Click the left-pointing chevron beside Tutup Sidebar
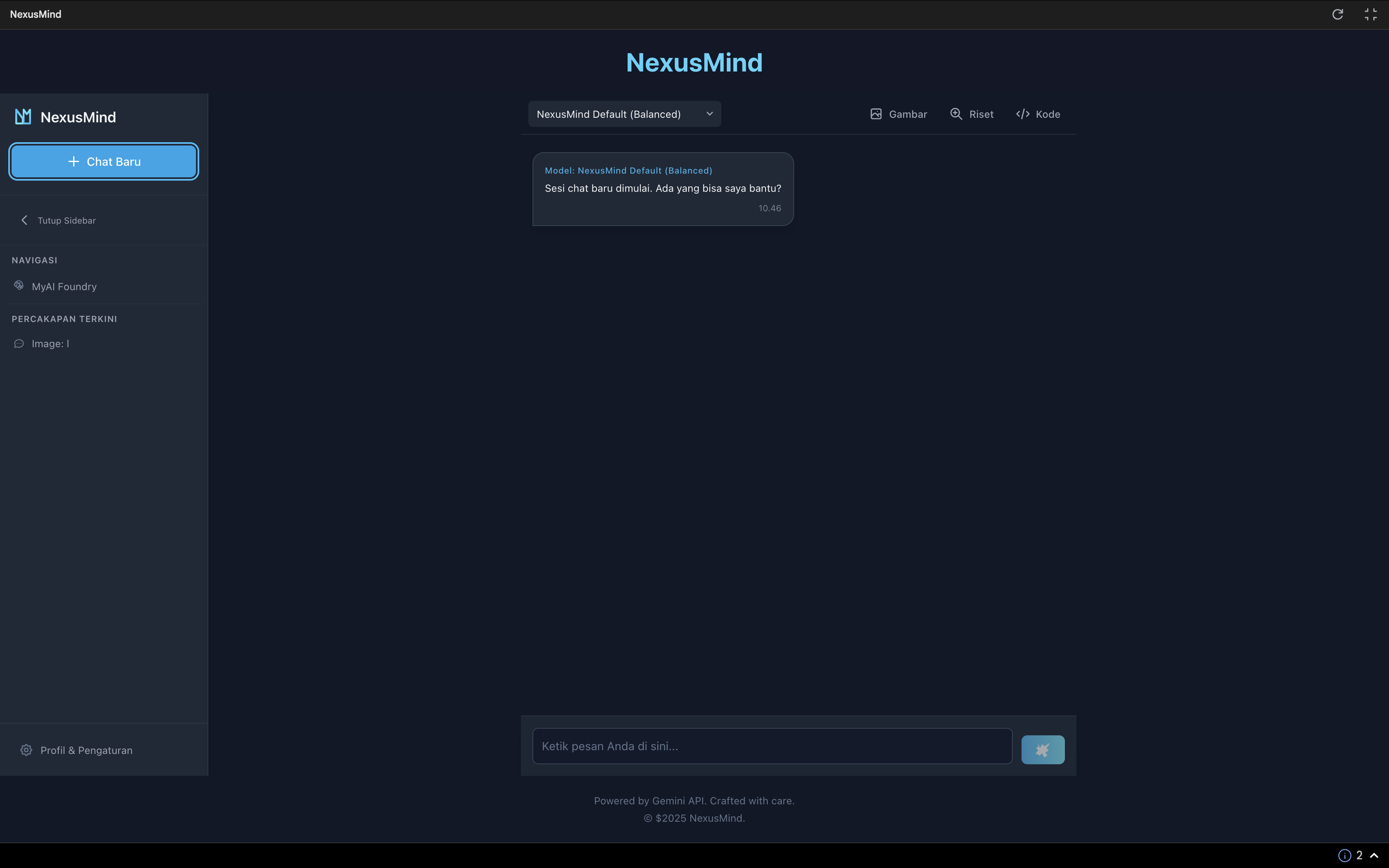This screenshot has height=868, width=1389. [24, 220]
